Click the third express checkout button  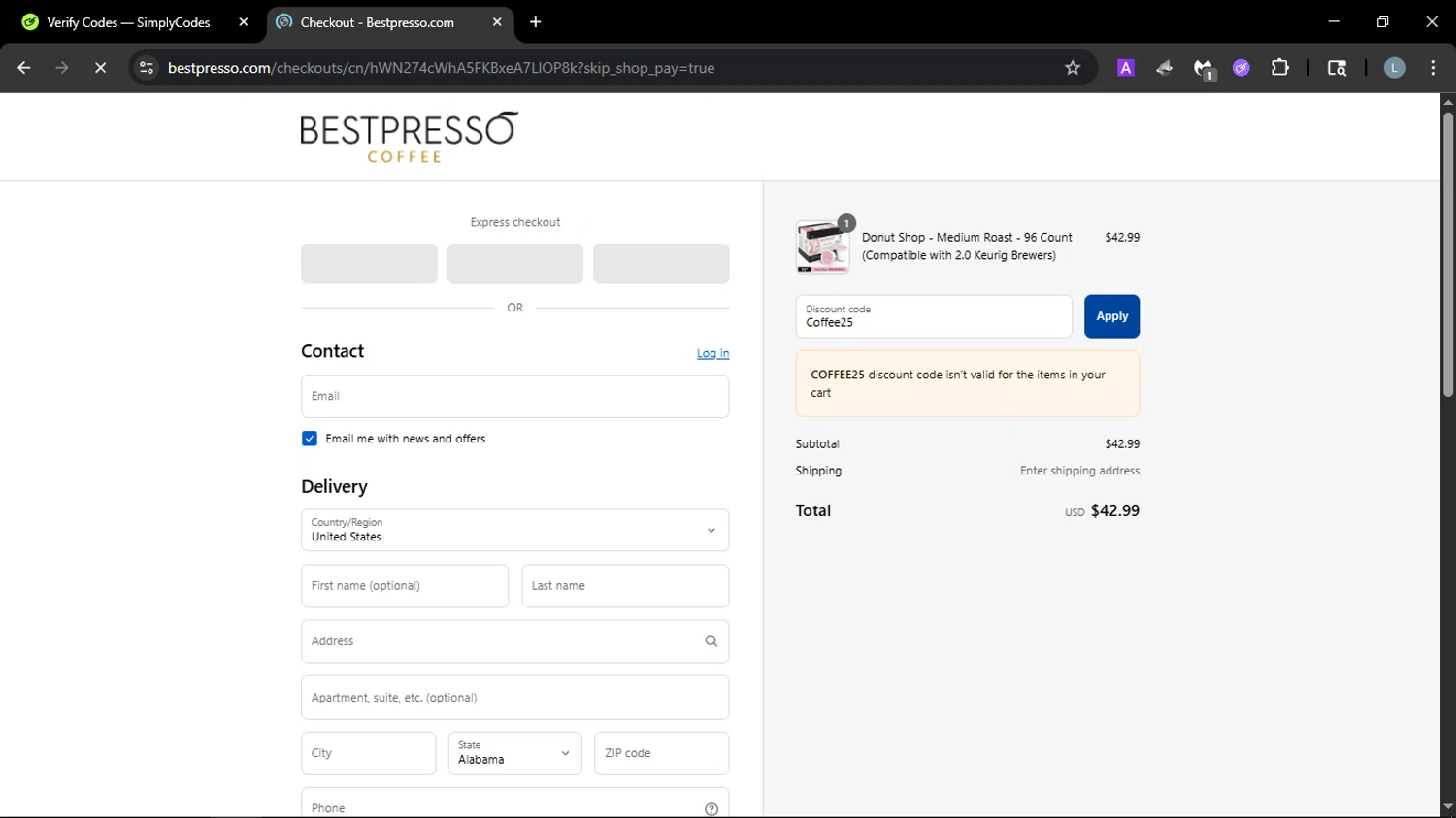click(661, 264)
